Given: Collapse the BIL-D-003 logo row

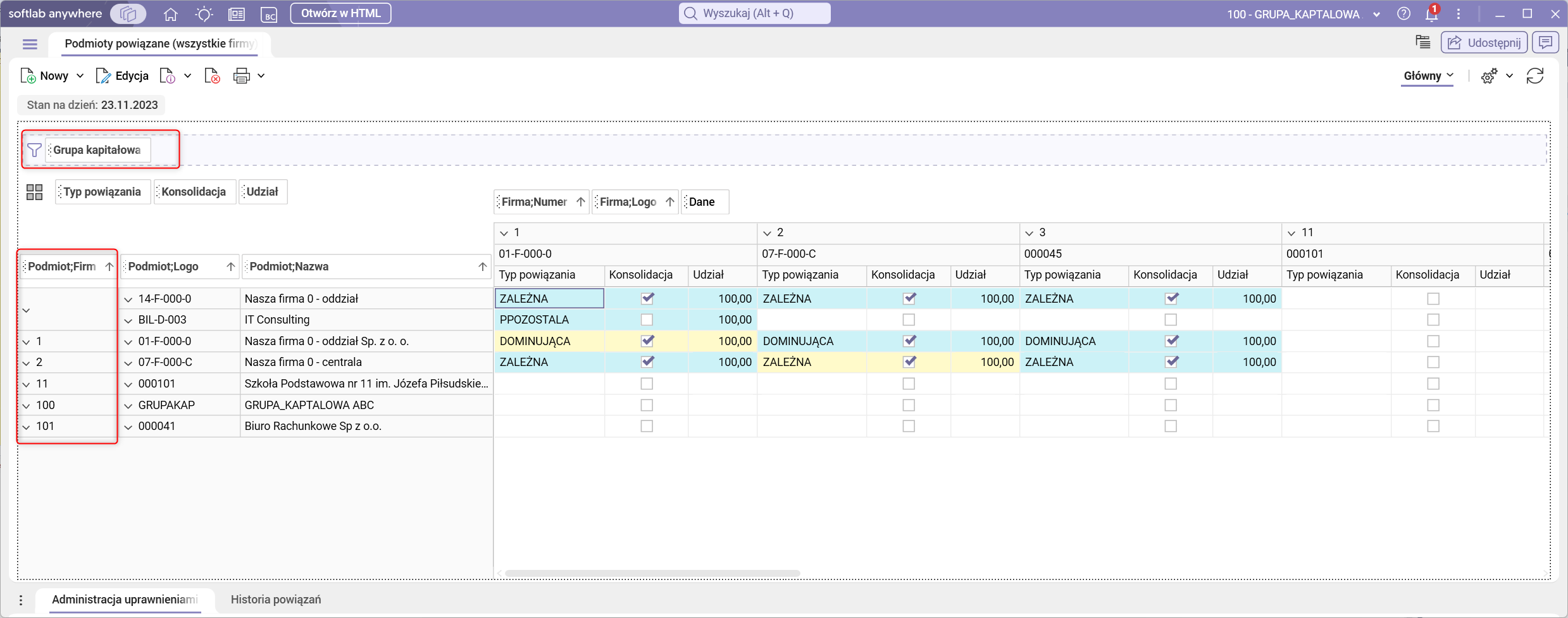Looking at the screenshot, I should point(128,320).
